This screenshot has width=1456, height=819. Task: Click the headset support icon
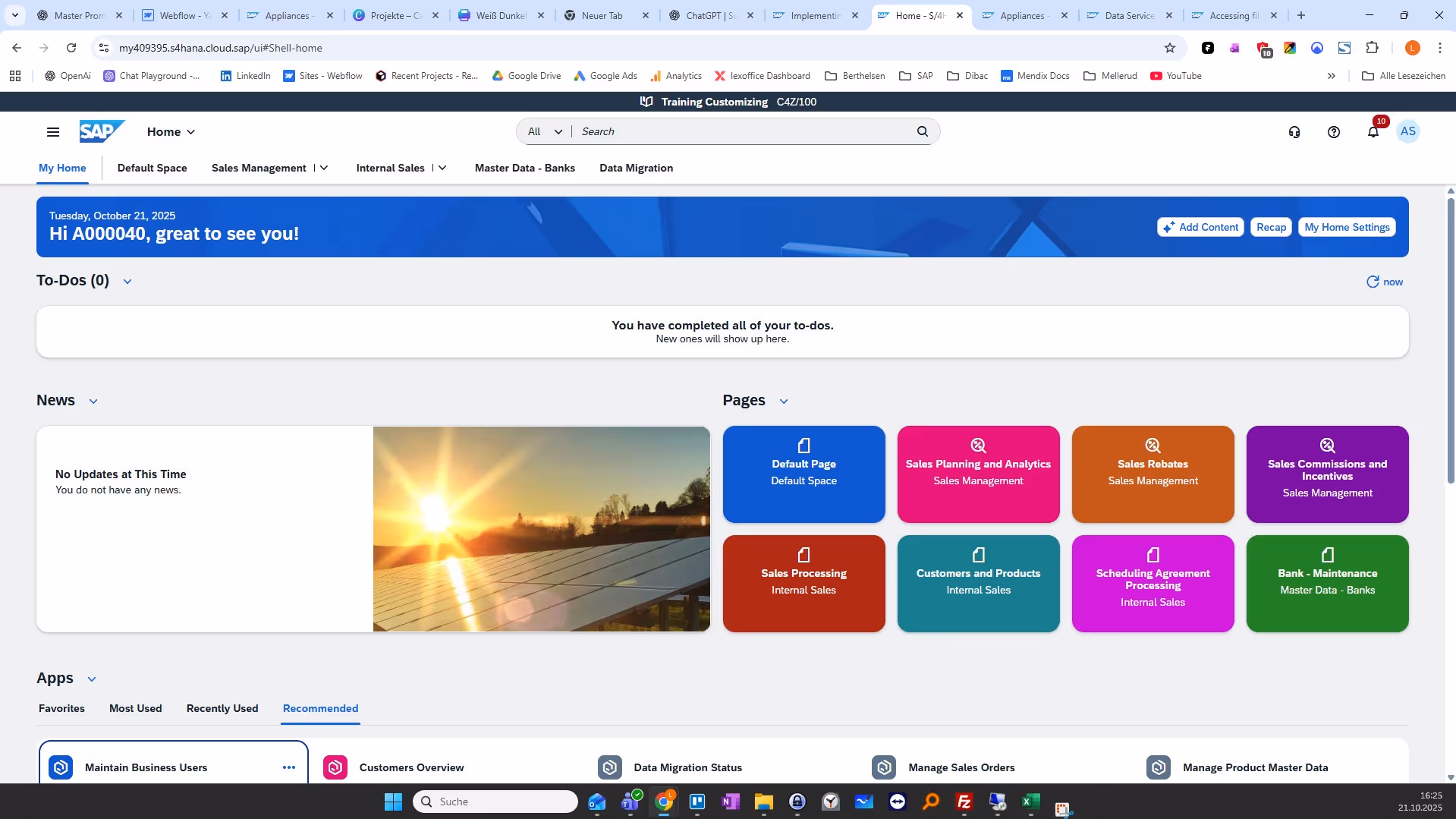(1294, 132)
